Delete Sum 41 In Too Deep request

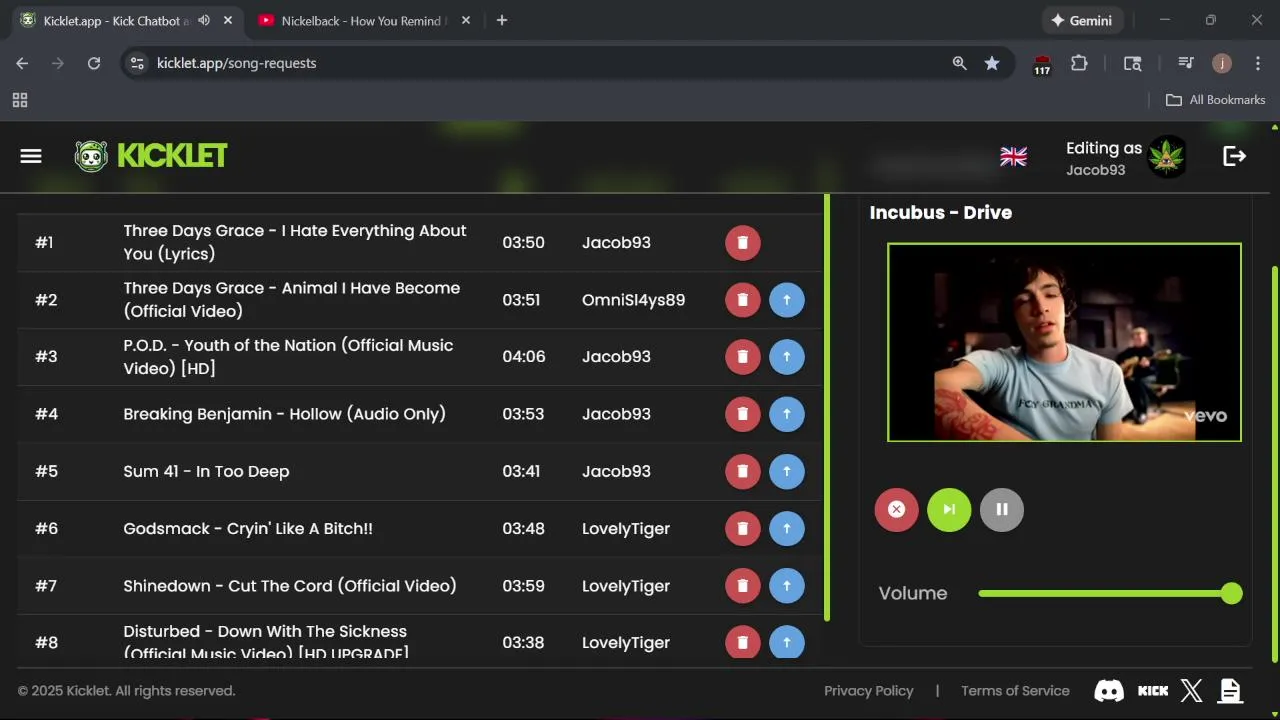coord(742,471)
